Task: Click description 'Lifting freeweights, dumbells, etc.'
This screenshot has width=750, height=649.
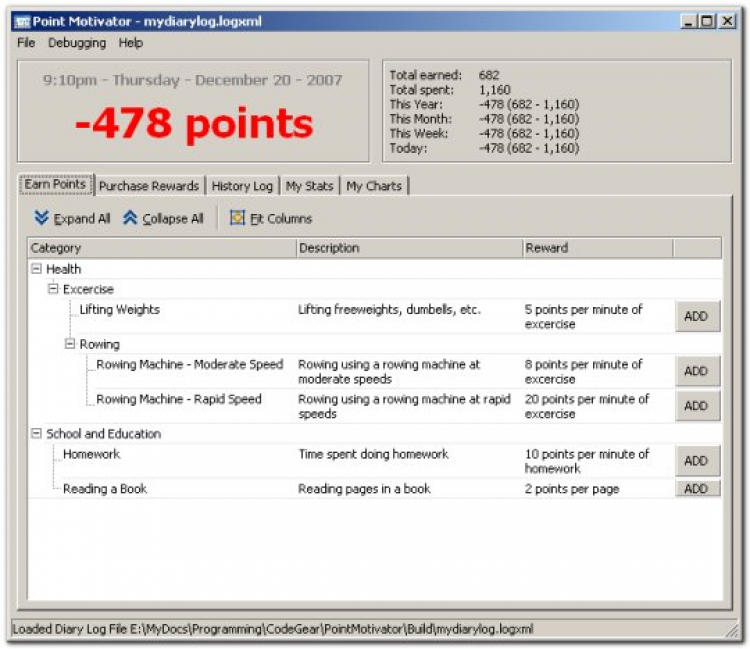Action: 389,309
